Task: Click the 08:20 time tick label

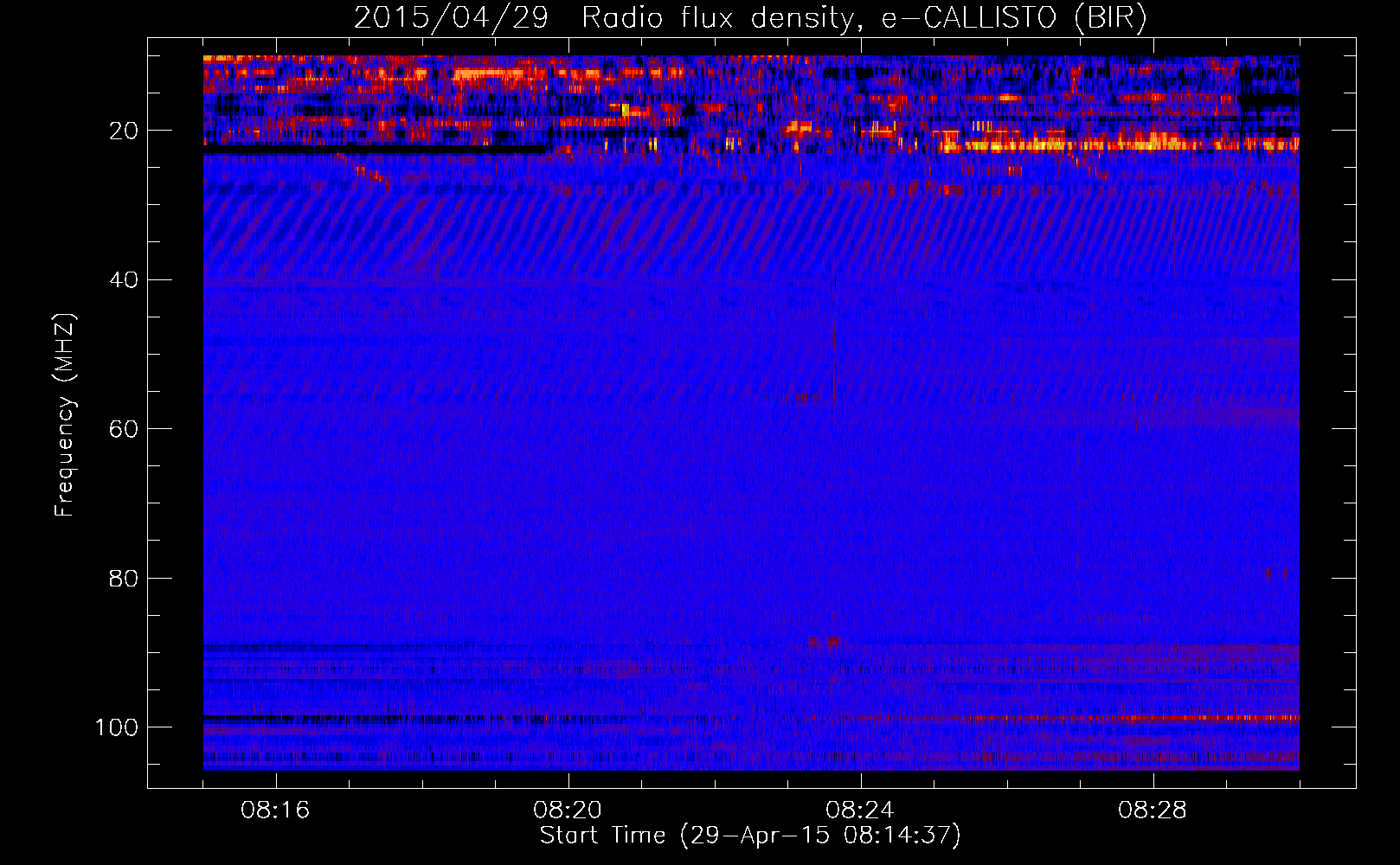Action: [568, 811]
